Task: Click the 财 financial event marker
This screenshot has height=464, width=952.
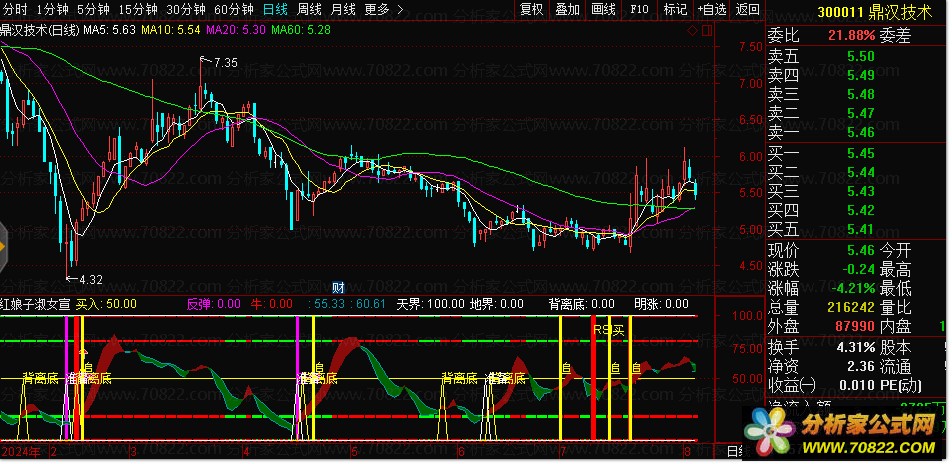Action: coord(339,287)
